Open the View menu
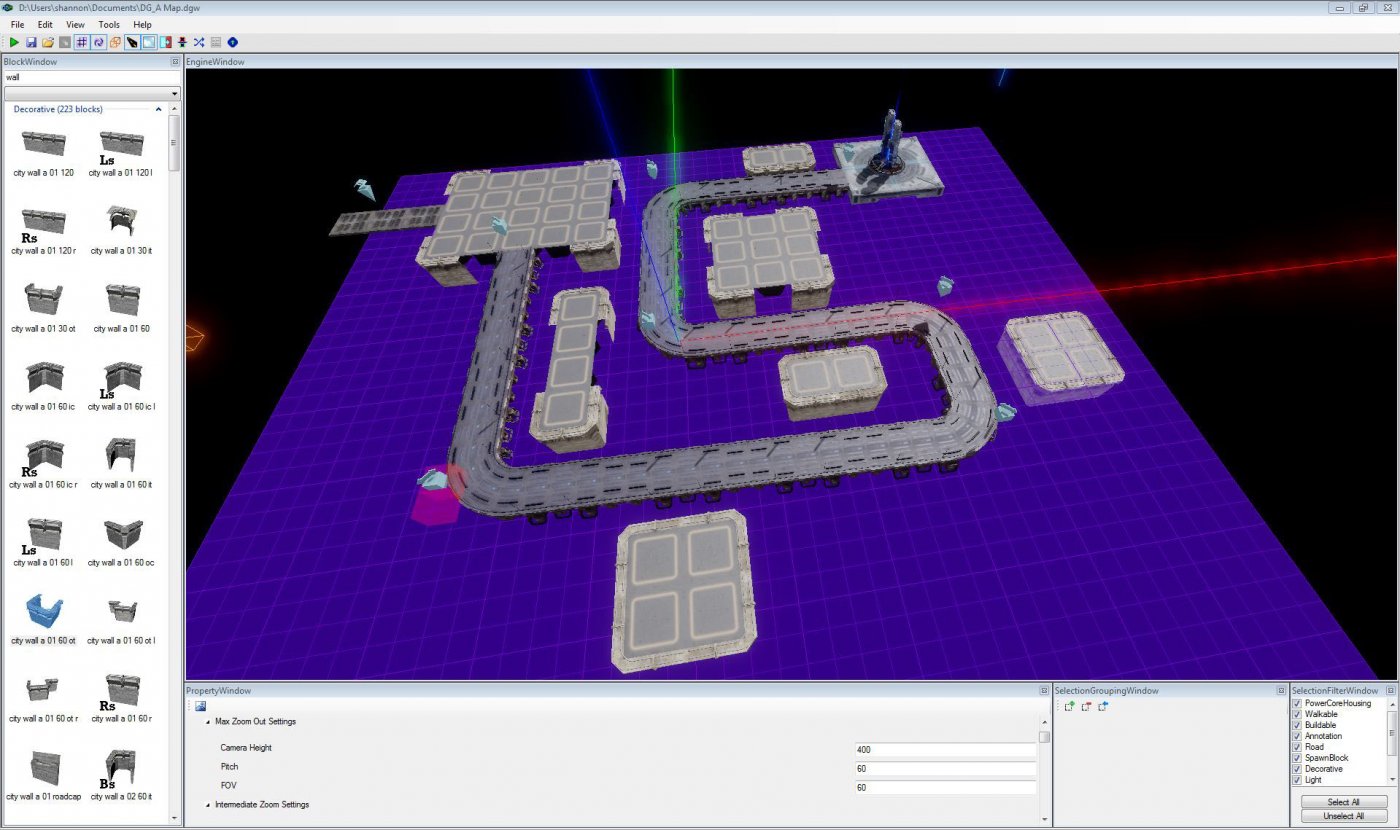The image size is (1400, 830). coord(75,24)
